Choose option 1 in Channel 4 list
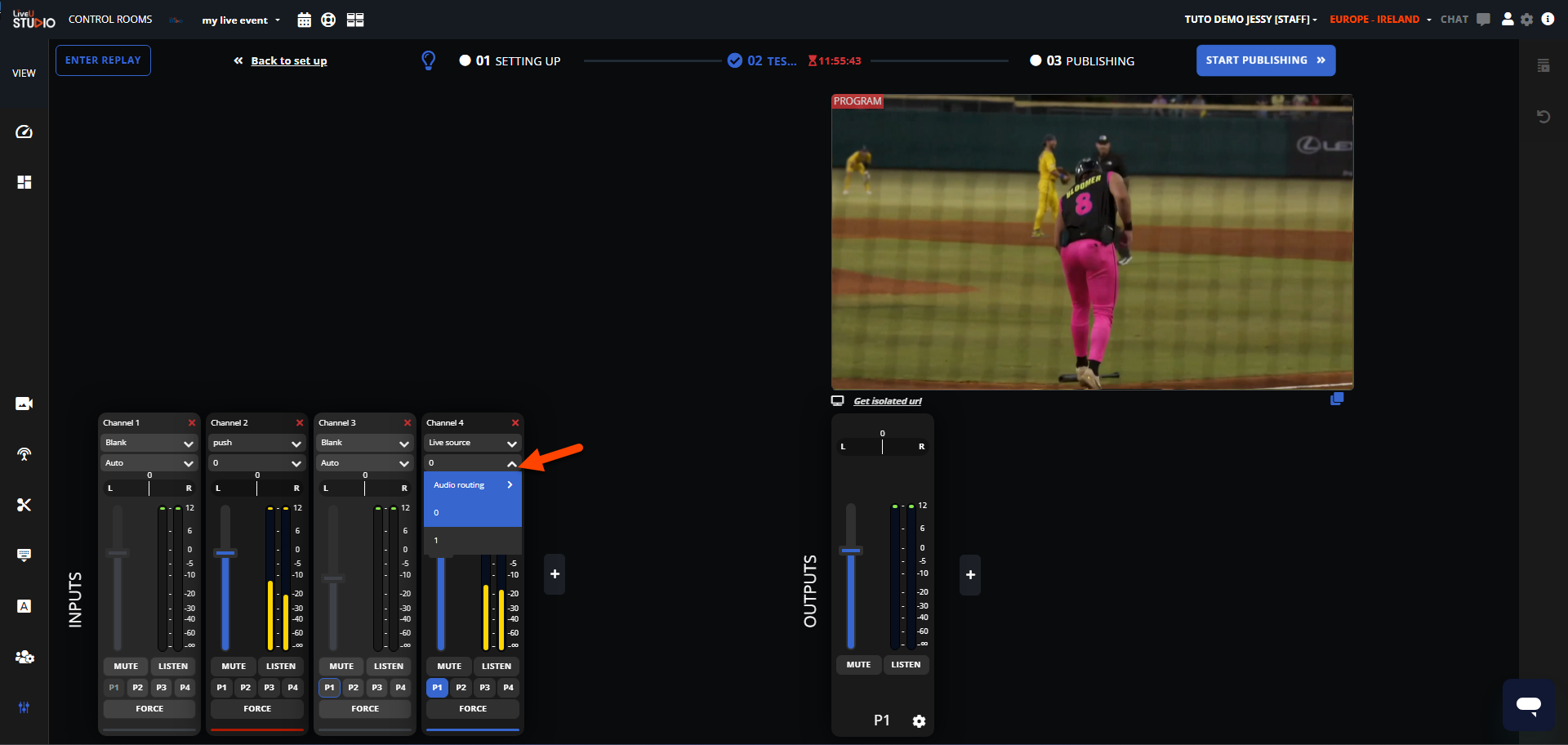The image size is (1568, 745). pos(472,541)
